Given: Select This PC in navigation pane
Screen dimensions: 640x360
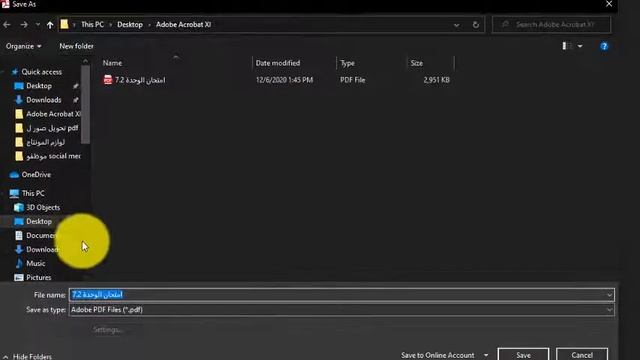Looking at the screenshot, I should 33,193.
